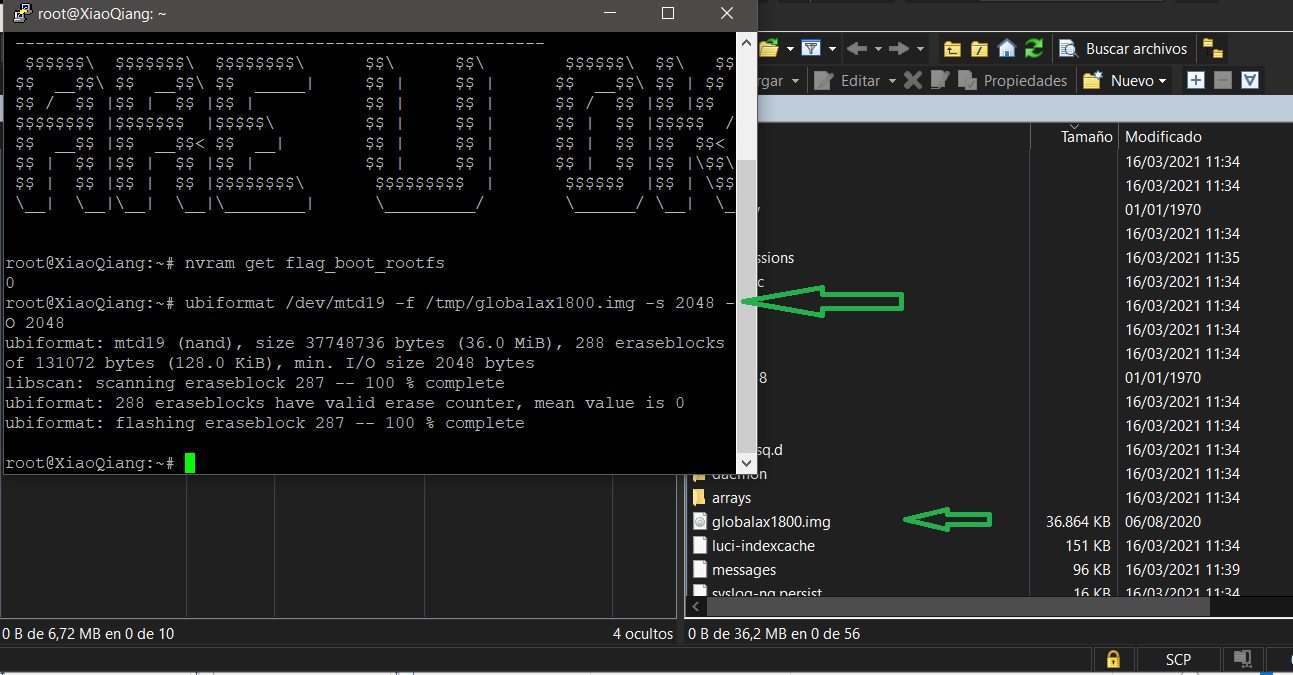This screenshot has width=1293, height=675.
Task: Click the 16/03/2021 11:39 modified date
Action: pyautogui.click(x=1182, y=569)
